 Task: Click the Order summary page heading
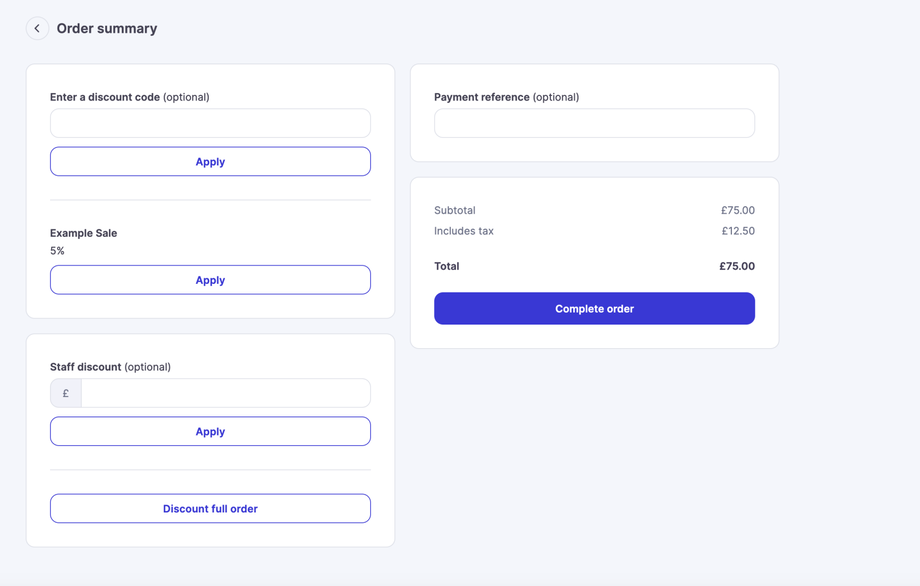[107, 28]
